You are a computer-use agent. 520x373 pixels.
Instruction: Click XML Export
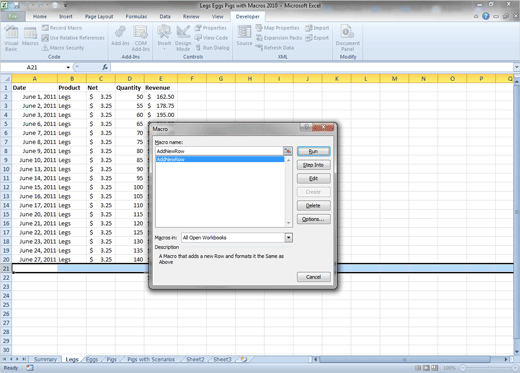click(317, 38)
